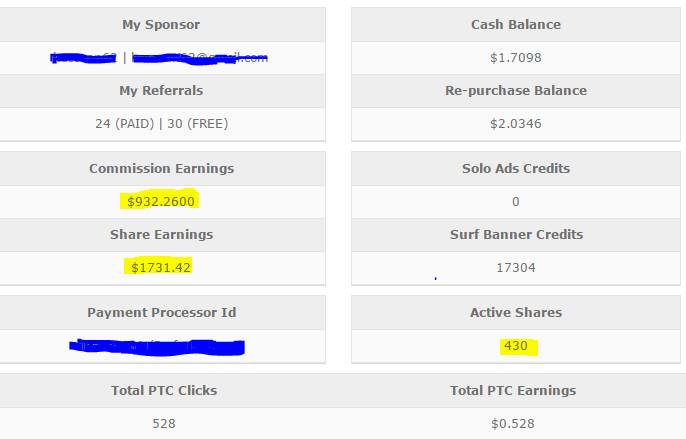Click the redacted payment processor id

coord(157,347)
